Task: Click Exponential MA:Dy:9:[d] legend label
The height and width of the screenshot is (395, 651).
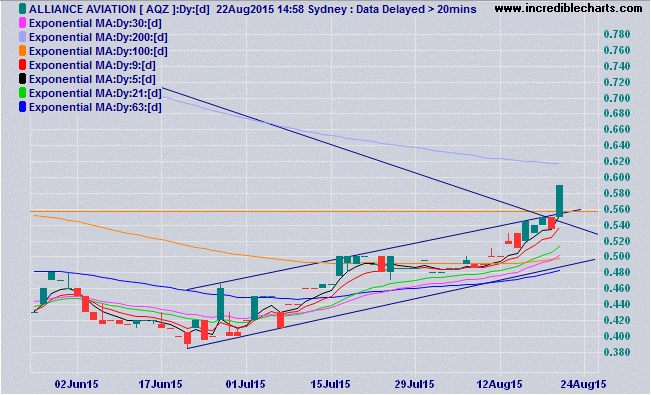Action: pyautogui.click(x=92, y=65)
